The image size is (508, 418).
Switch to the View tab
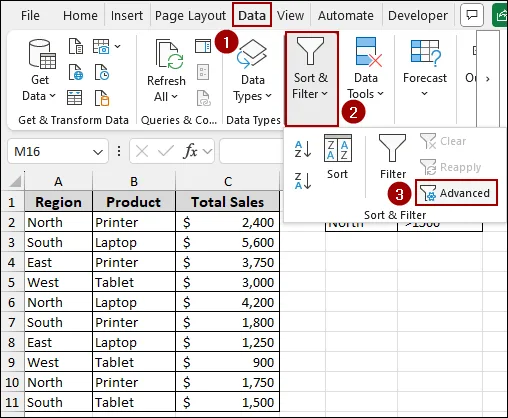coord(290,15)
